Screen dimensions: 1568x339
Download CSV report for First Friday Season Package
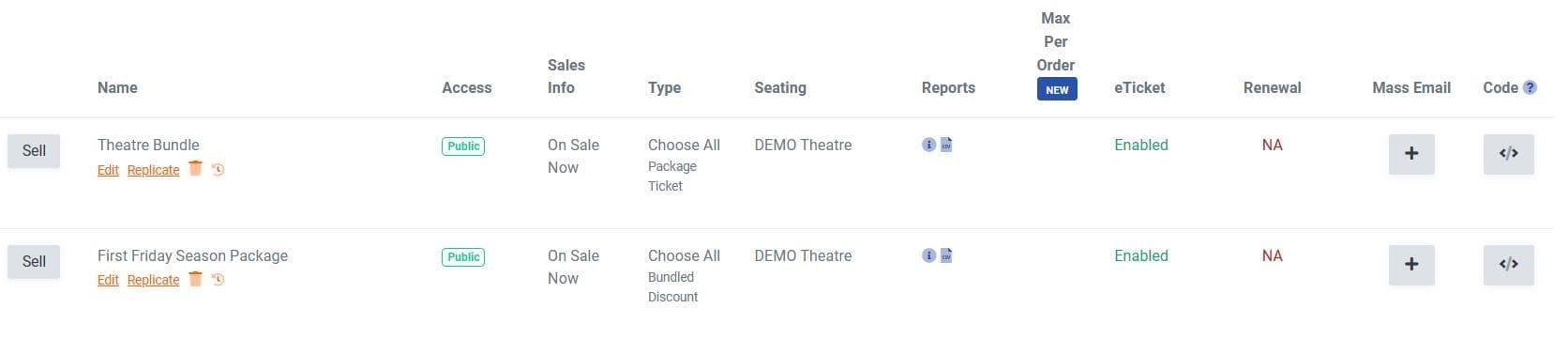click(946, 255)
